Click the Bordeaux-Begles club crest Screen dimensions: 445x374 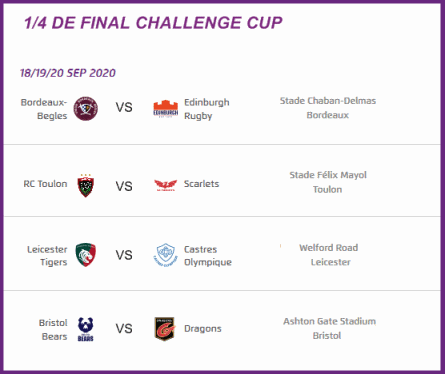pos(86,109)
